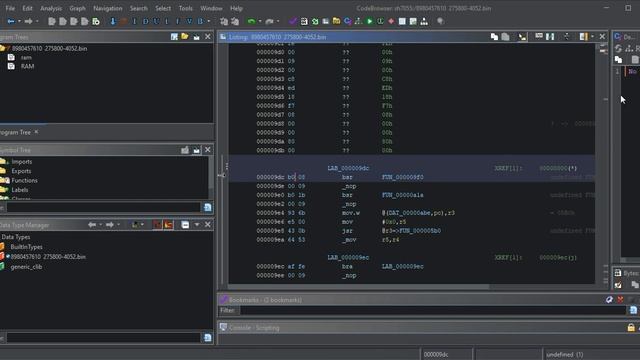Open the Decompiler window toolbar icon
This screenshot has height=360, width=640.
pyautogui.click(x=347, y=21)
